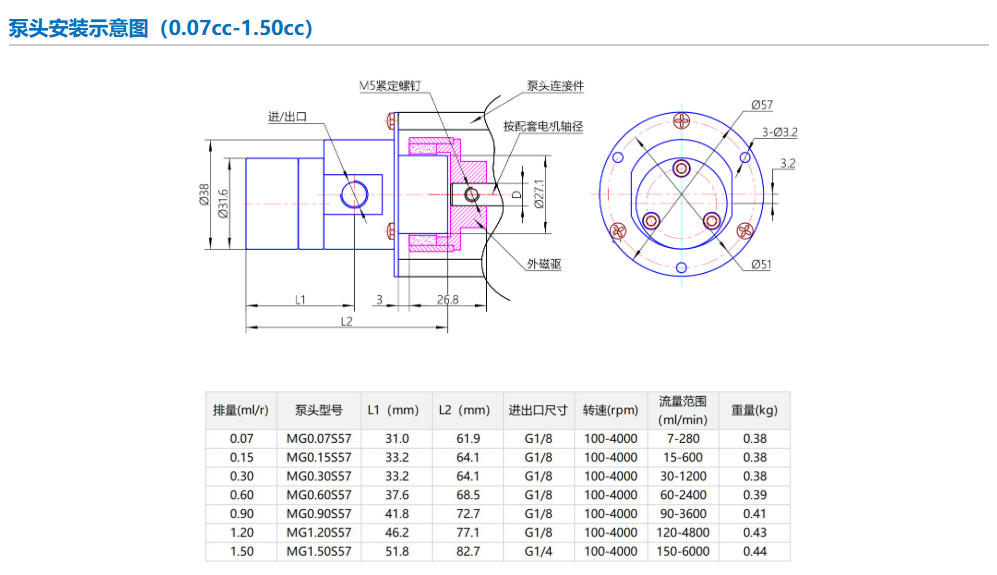
Task: Click the Ø57 dimension on the front view
Action: point(762,105)
